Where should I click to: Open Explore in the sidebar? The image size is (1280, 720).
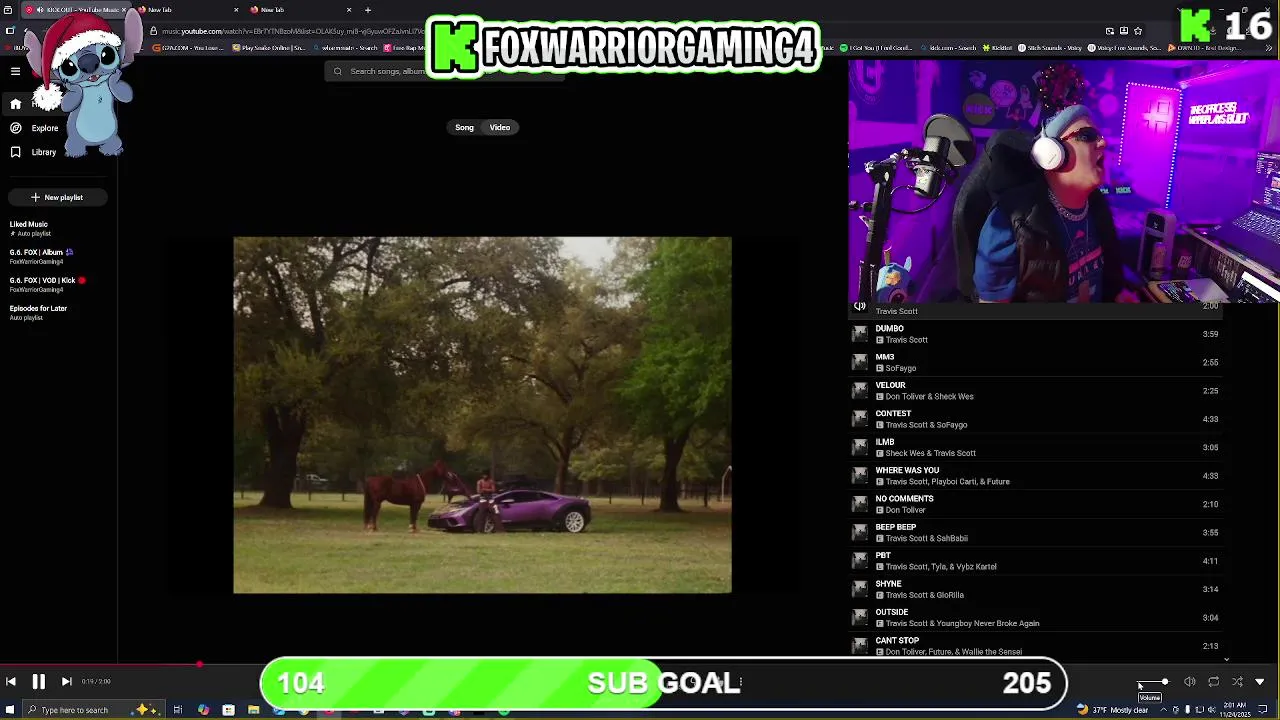[34, 128]
